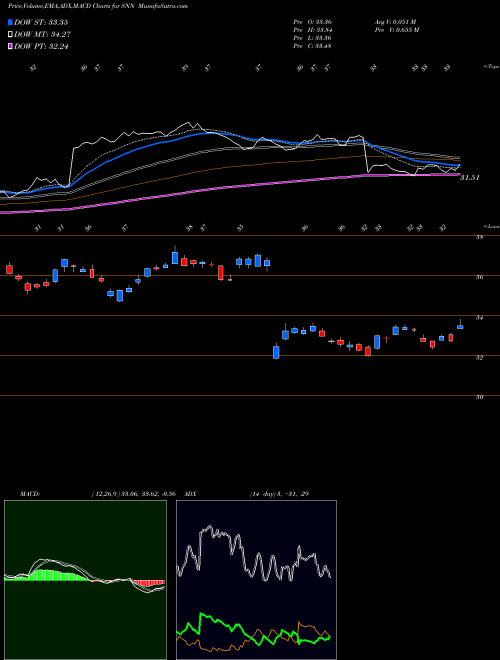Click the chart title mentioning MunafaSutra.com
500x660 pixels.
coord(98,6)
